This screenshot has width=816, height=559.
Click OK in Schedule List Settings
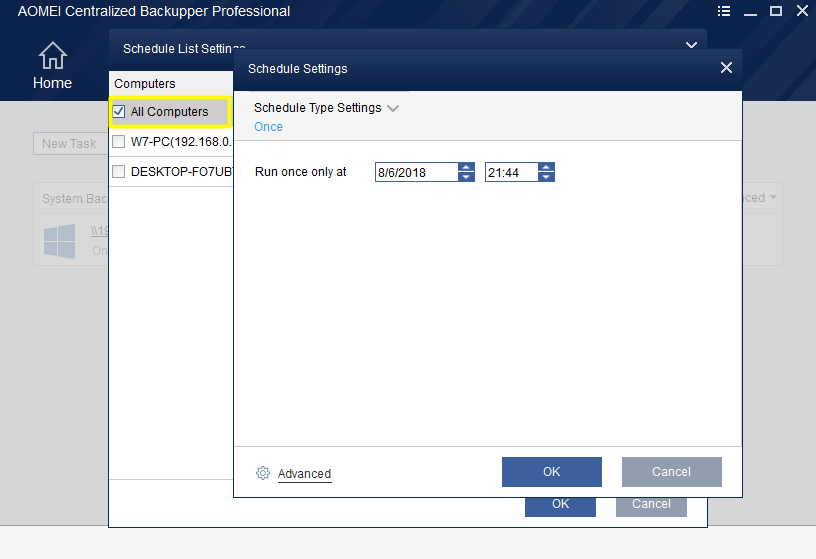click(x=560, y=507)
